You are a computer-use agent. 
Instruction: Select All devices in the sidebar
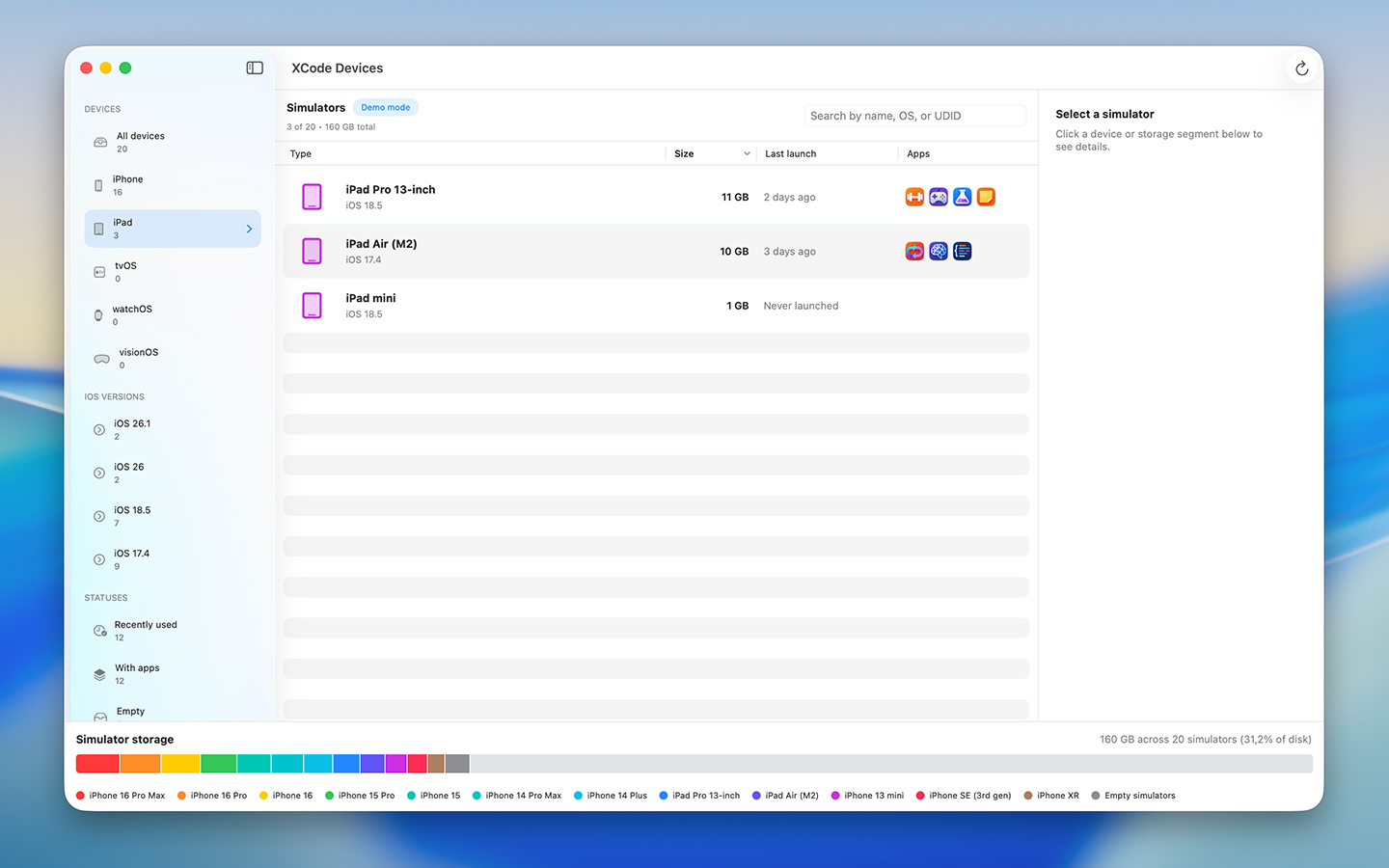coord(140,142)
